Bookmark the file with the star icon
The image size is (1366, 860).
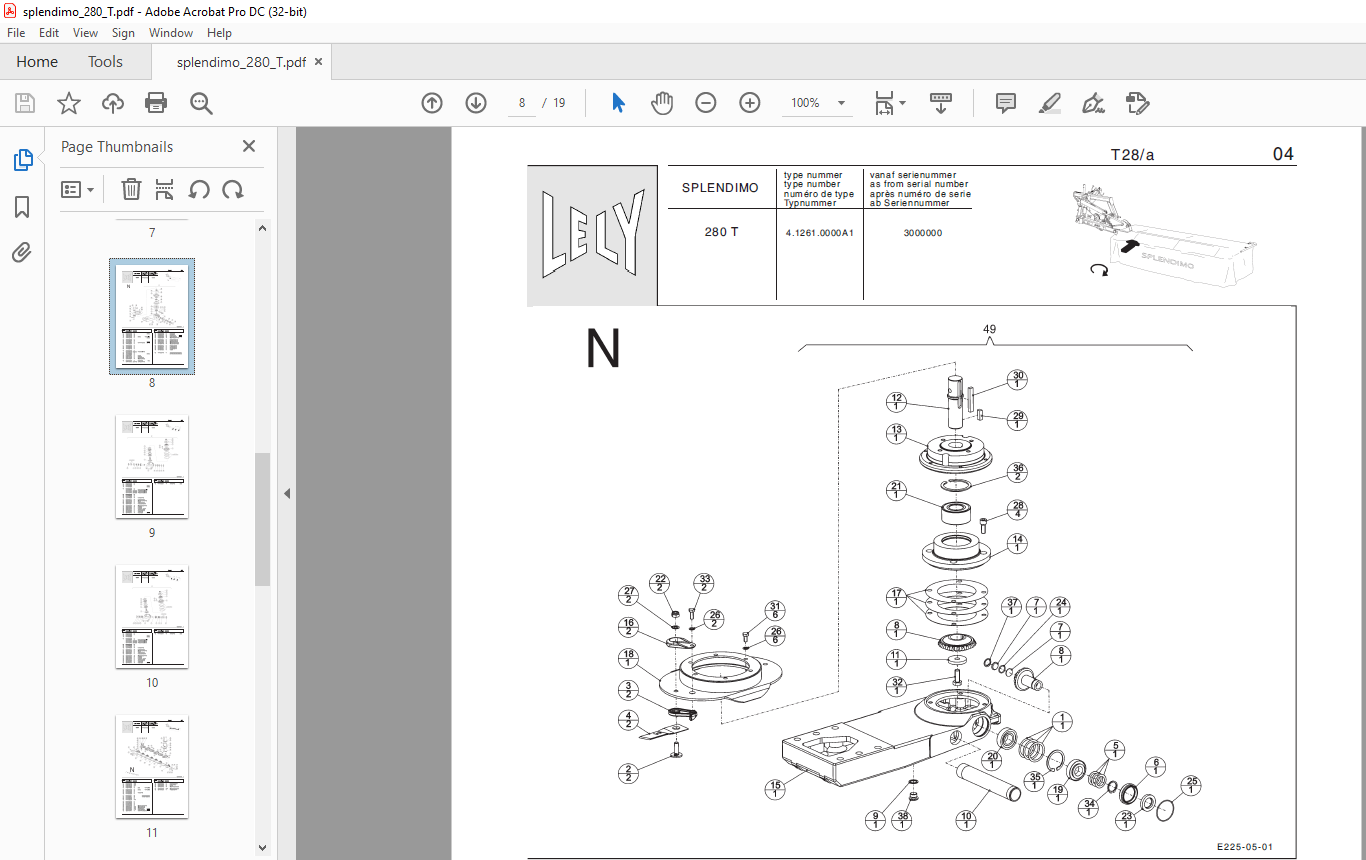(68, 103)
